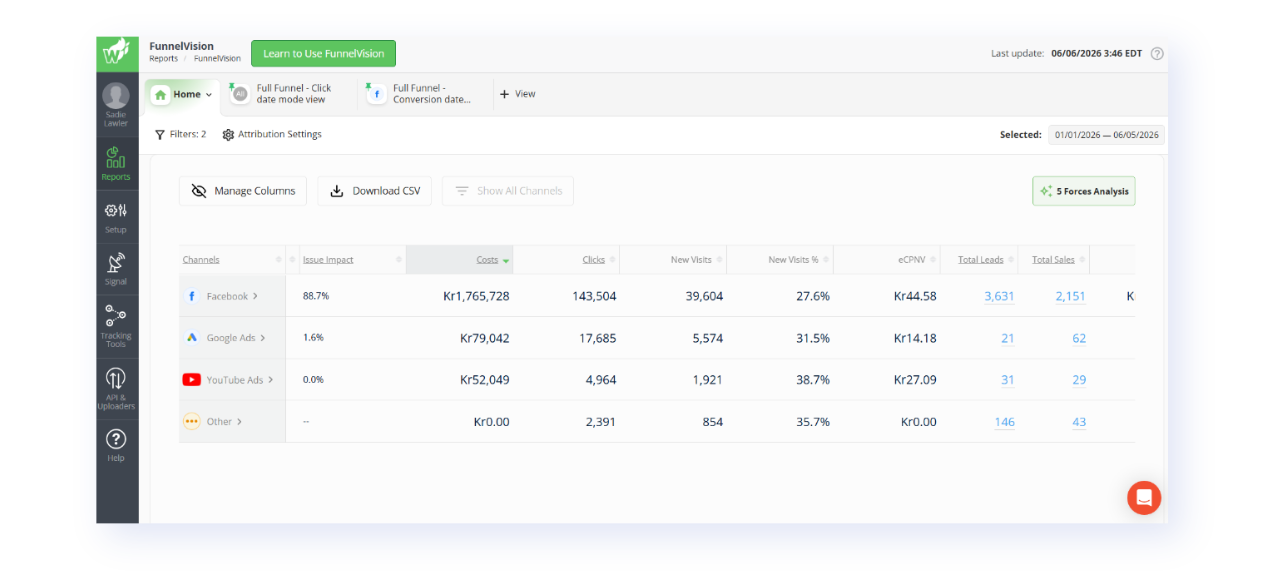Click the Facebook channel icon
1288x585 pixels.
192,296
